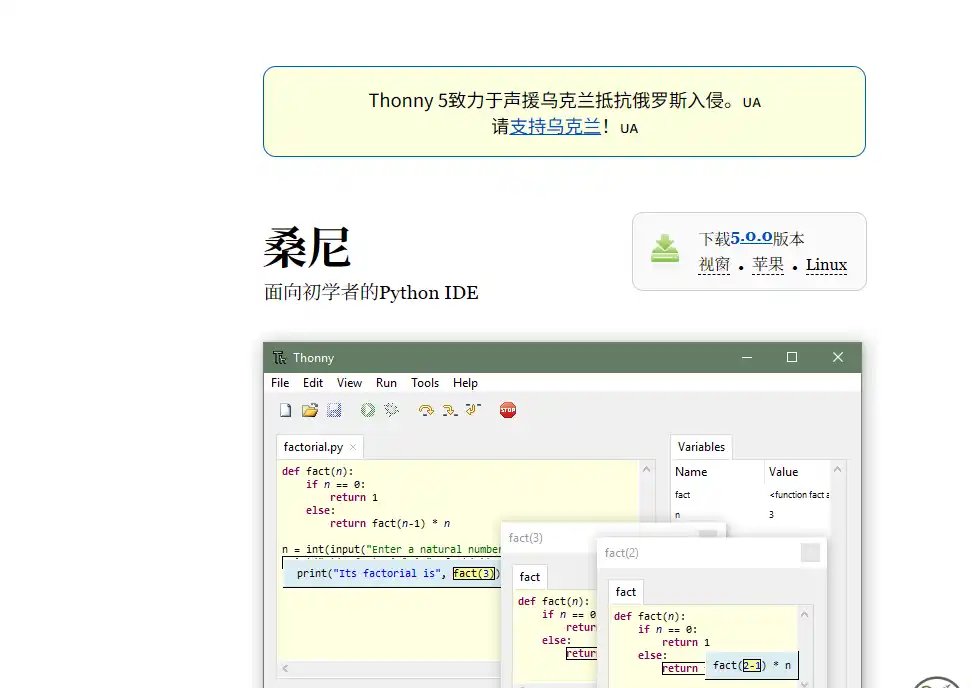Click the green Run script icon
Screen dimensions: 972x688
coord(368,410)
